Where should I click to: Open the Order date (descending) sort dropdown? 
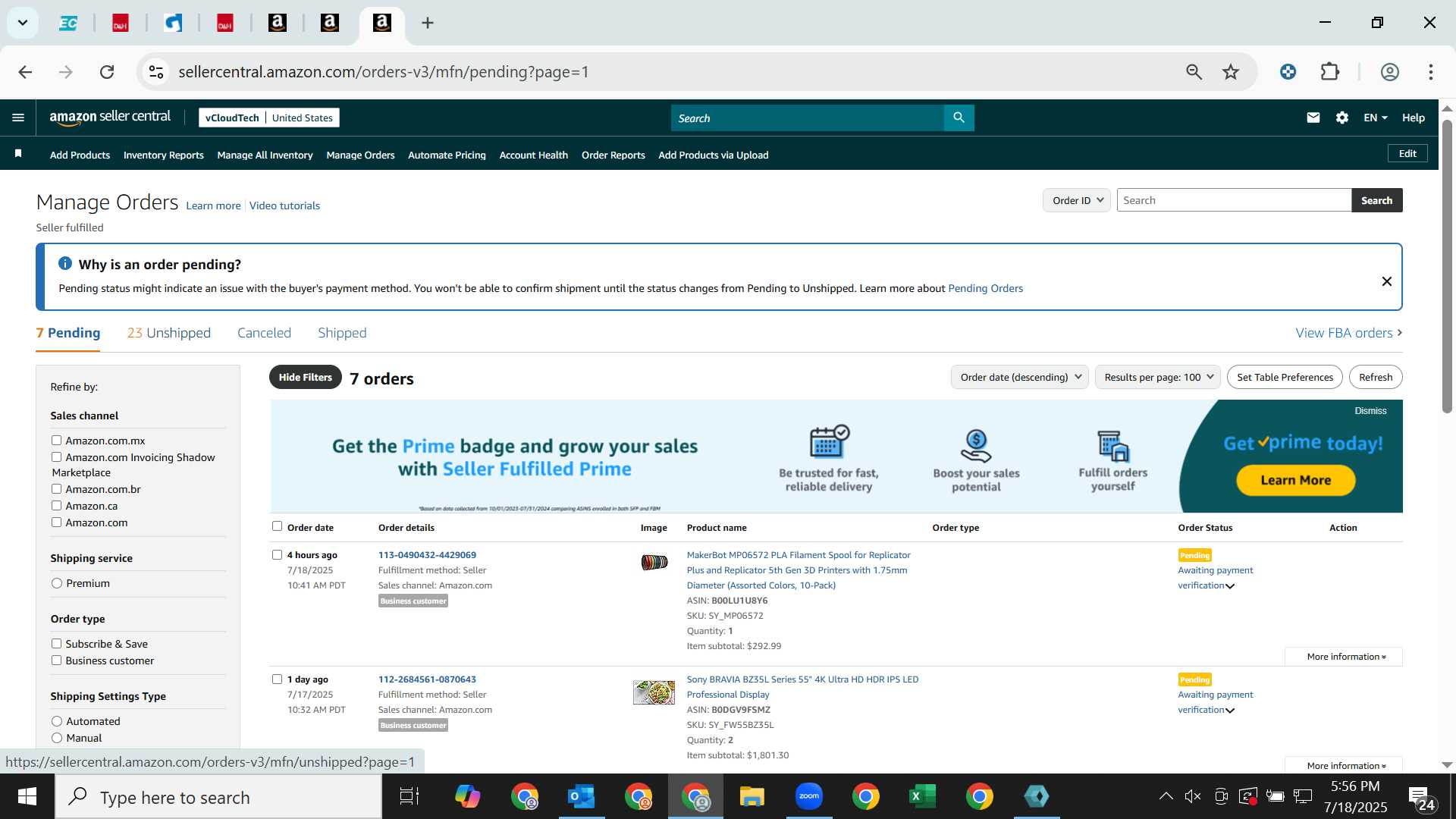(1020, 377)
